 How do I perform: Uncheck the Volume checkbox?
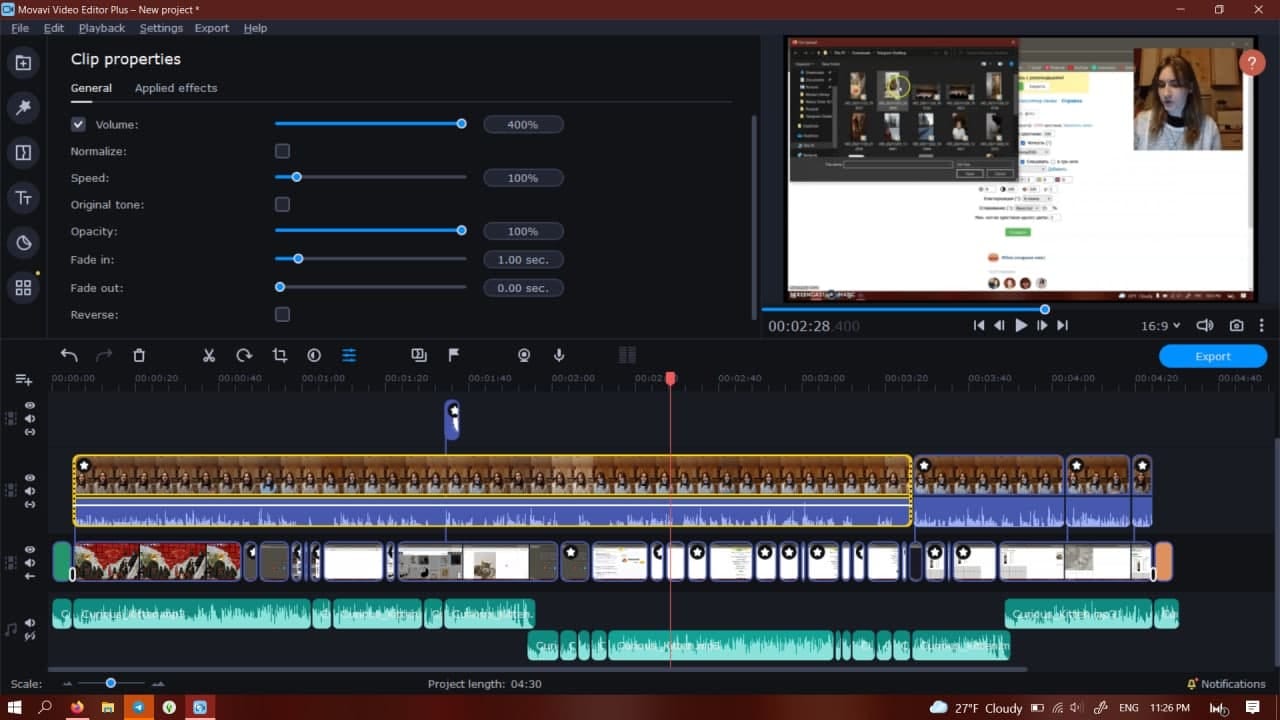78,124
